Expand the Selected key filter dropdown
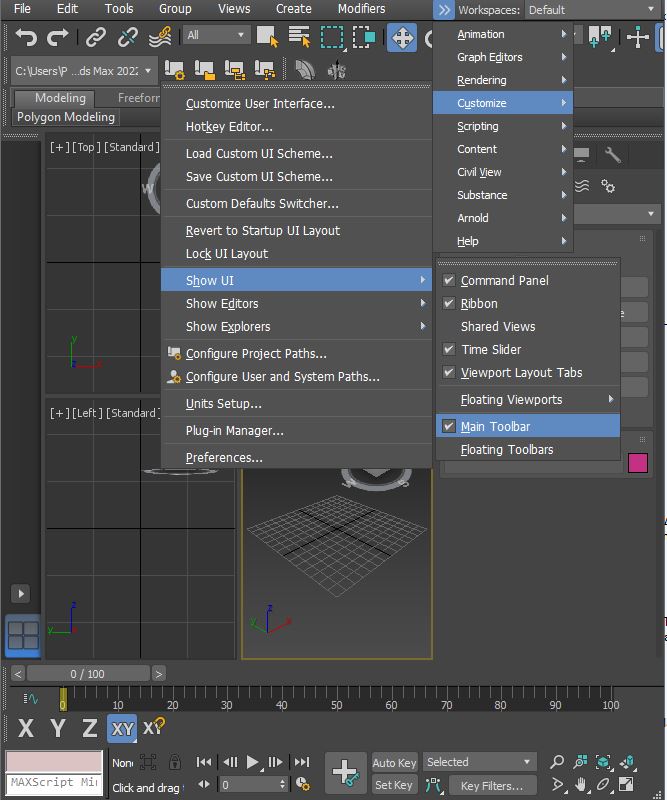Screen dimensions: 667x800 [x=479, y=762]
